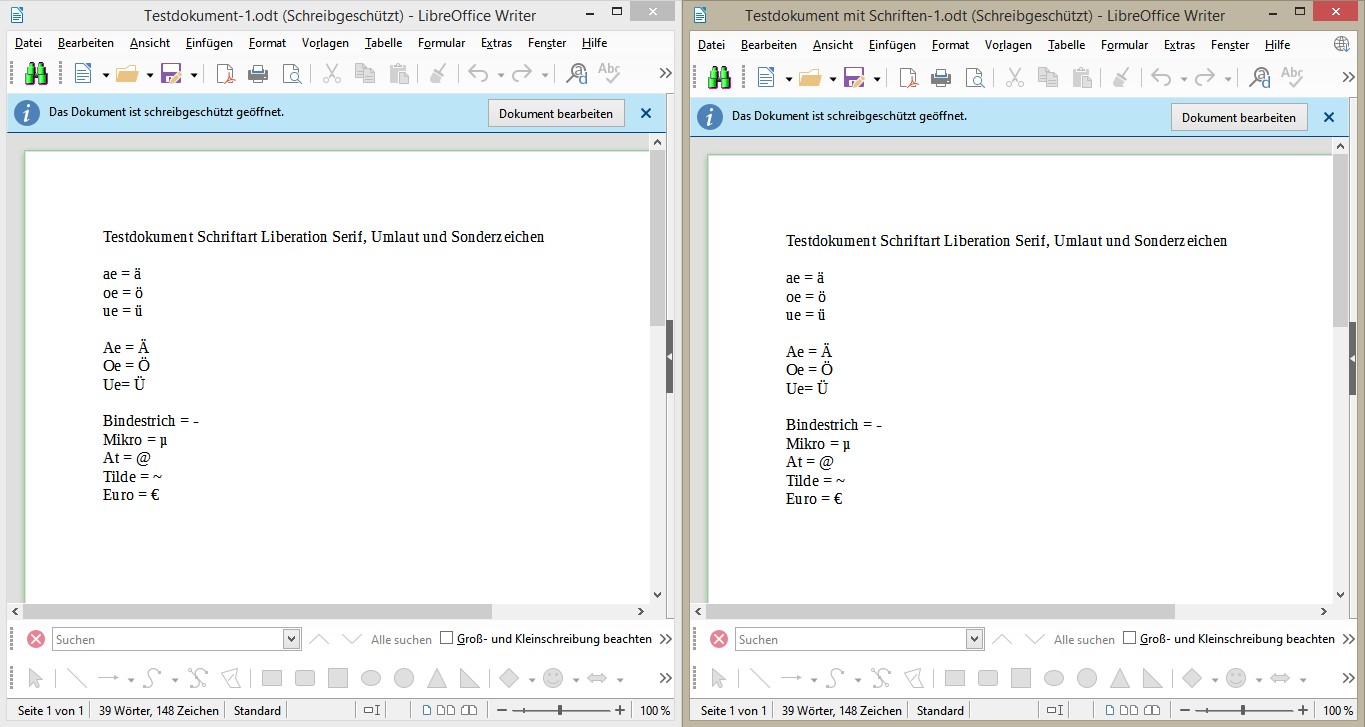Toggle insert mode indicator in Testdokument-1 status bar
The height and width of the screenshot is (727, 1365).
point(371,710)
